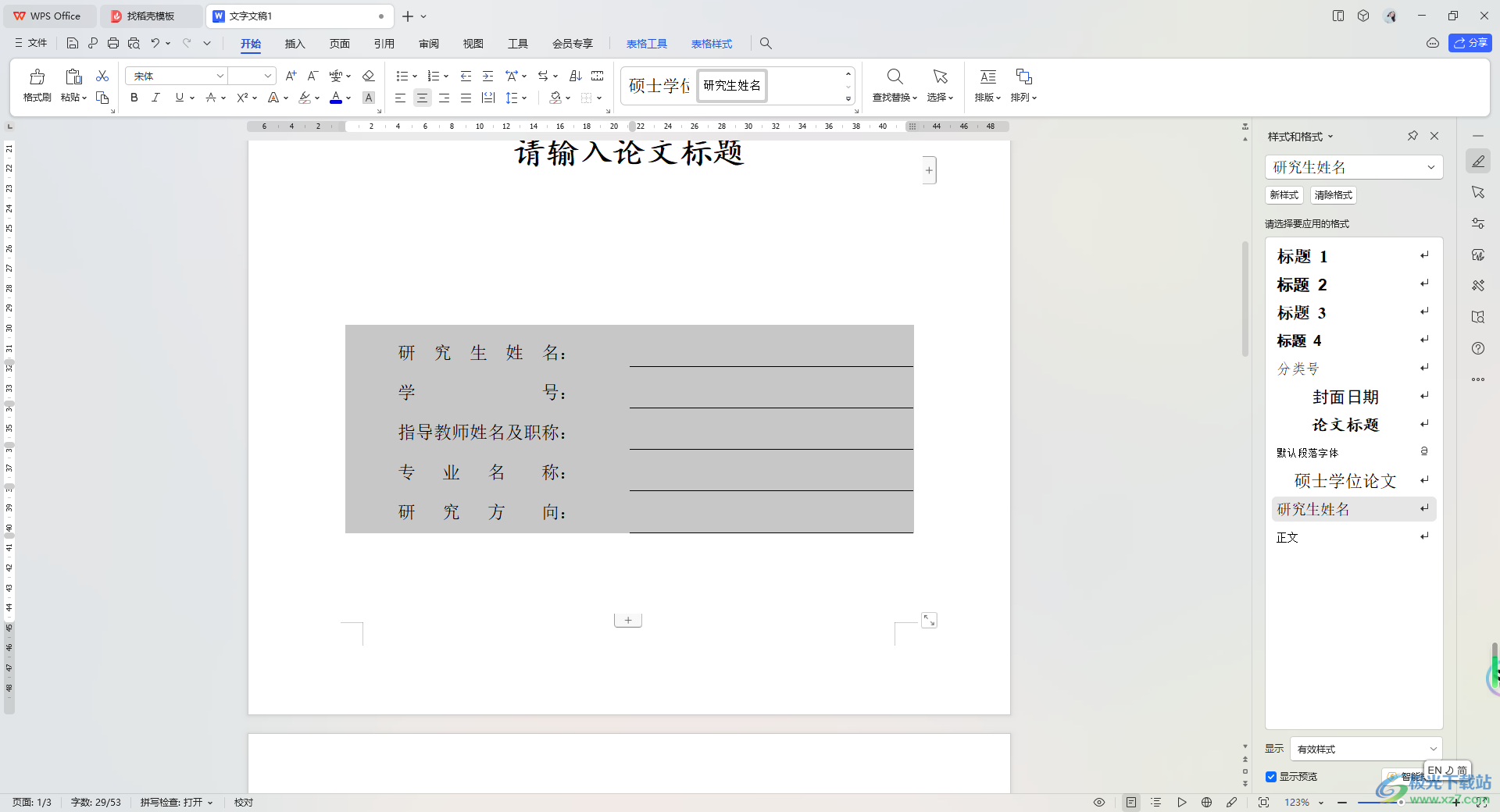Switch to reading eye mode in status bar
The height and width of the screenshot is (812, 1500).
click(x=1099, y=802)
